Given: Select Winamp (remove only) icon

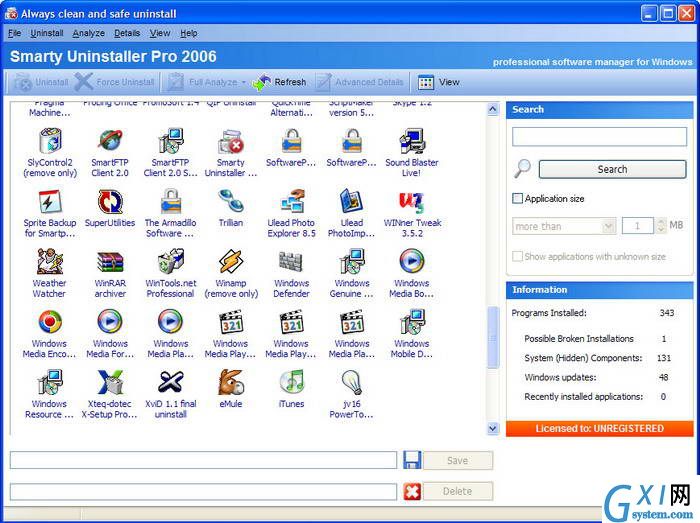Looking at the screenshot, I should (231, 262).
